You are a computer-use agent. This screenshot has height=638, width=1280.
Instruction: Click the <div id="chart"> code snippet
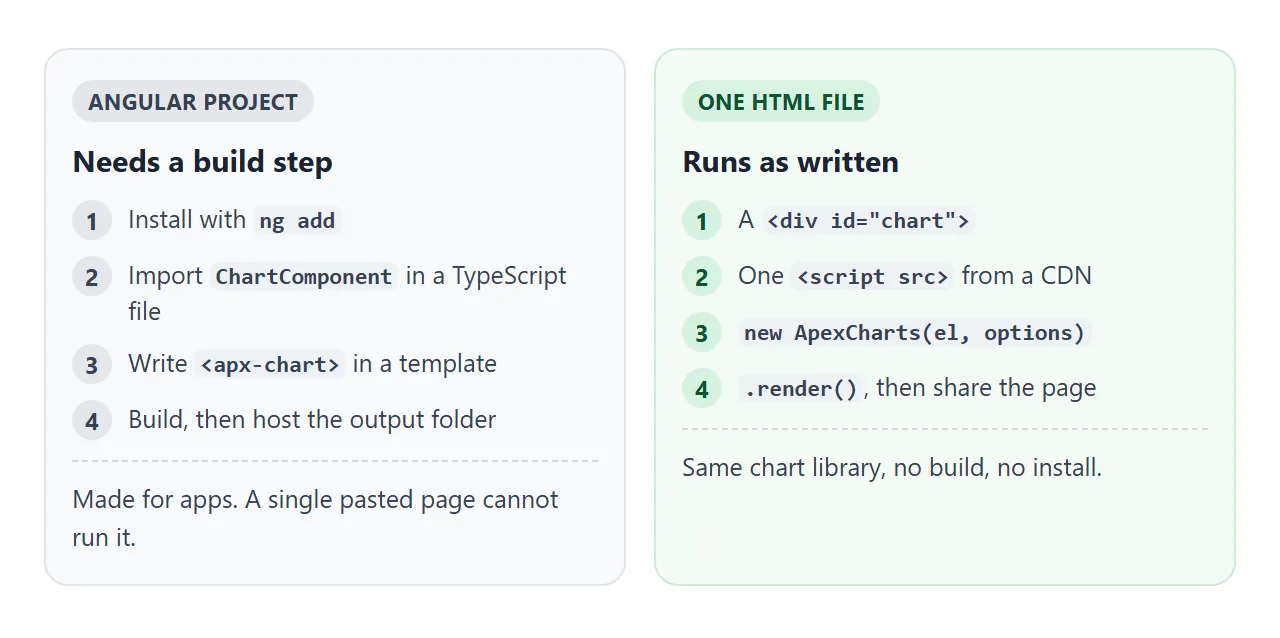[x=868, y=221]
